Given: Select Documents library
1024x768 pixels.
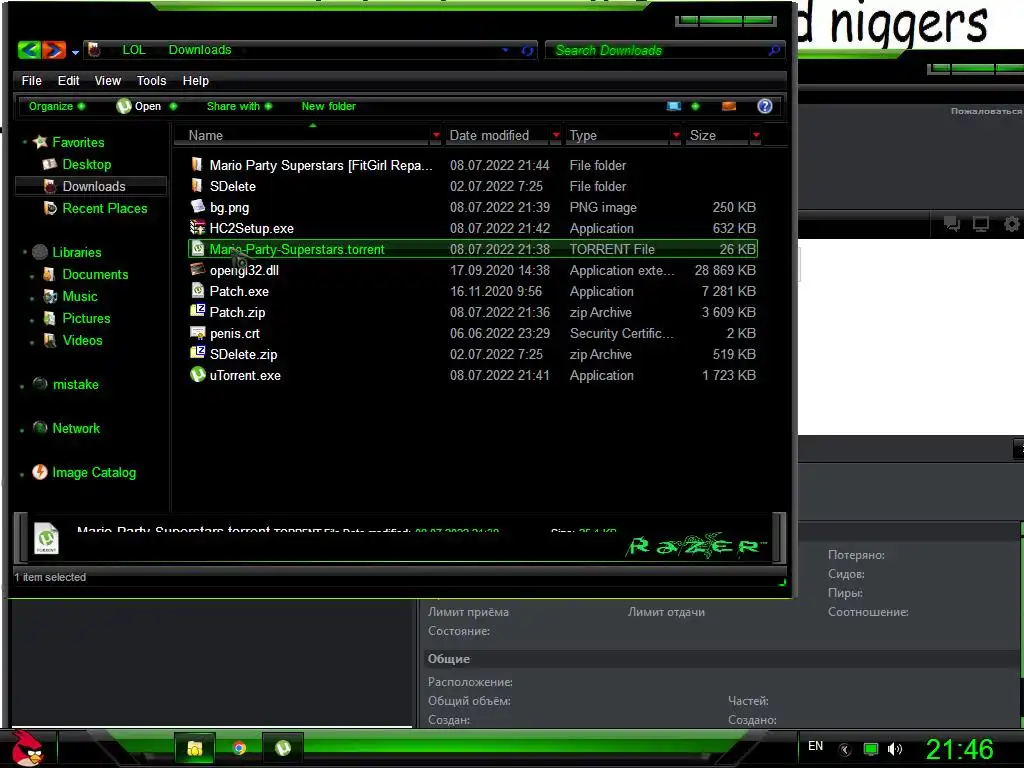Looking at the screenshot, I should click(x=95, y=274).
